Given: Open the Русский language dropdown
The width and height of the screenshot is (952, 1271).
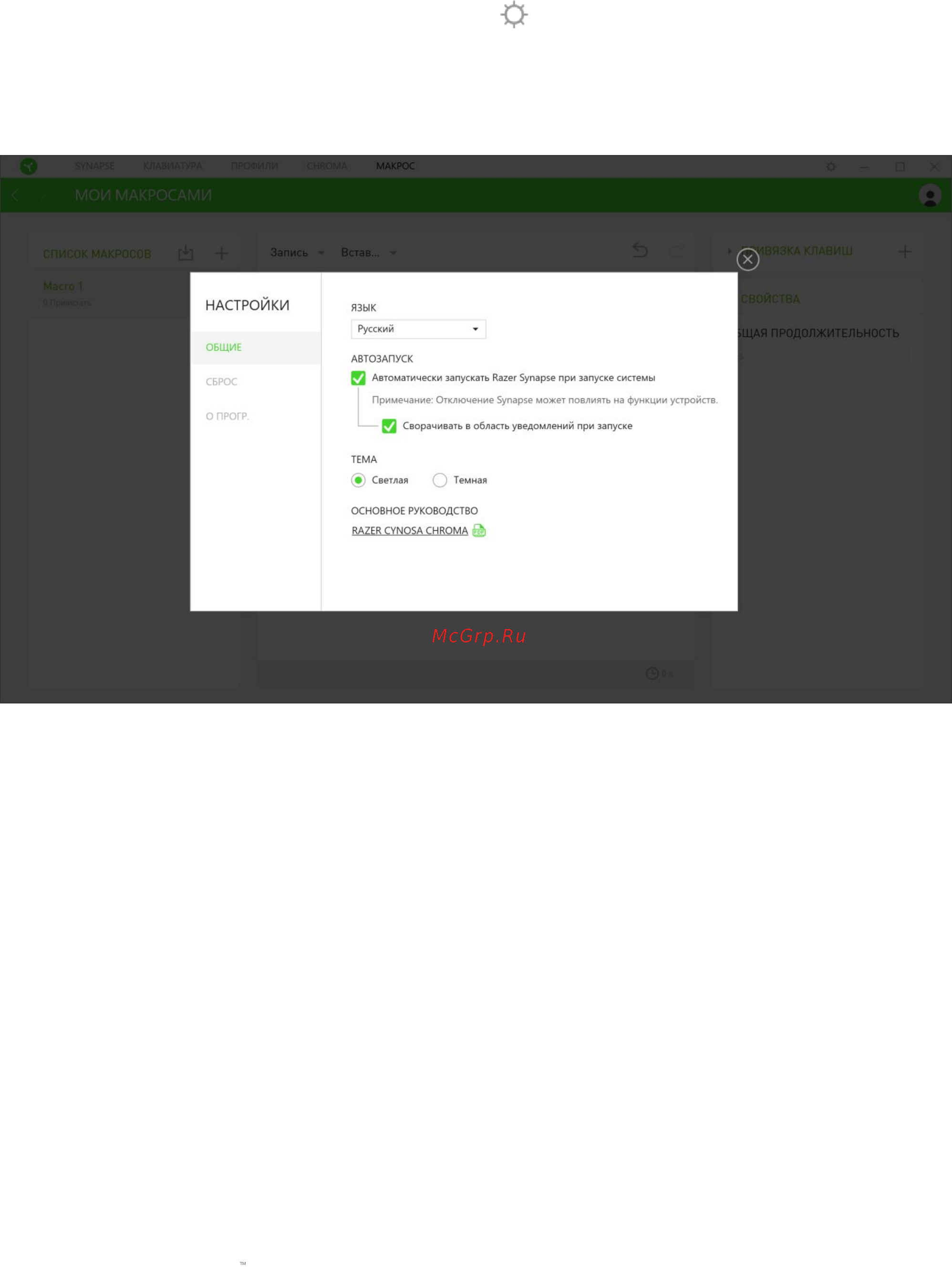Looking at the screenshot, I should point(418,329).
